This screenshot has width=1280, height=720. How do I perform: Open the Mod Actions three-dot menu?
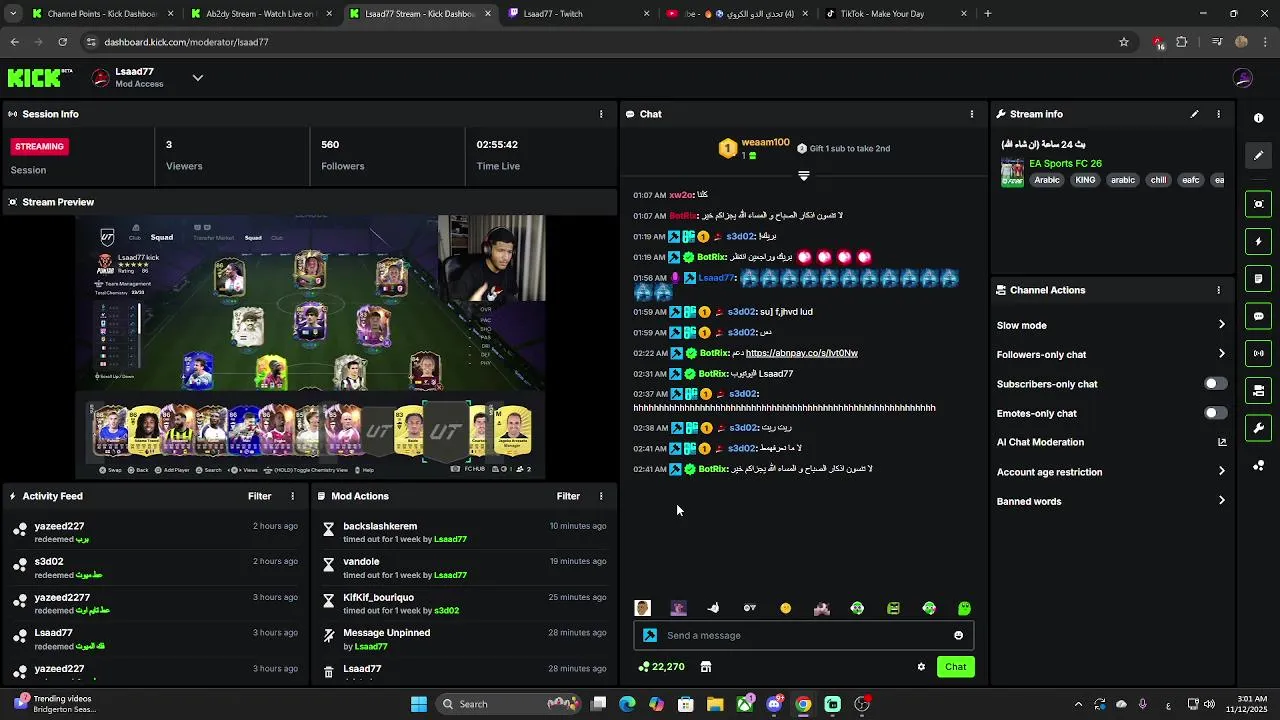(x=601, y=496)
